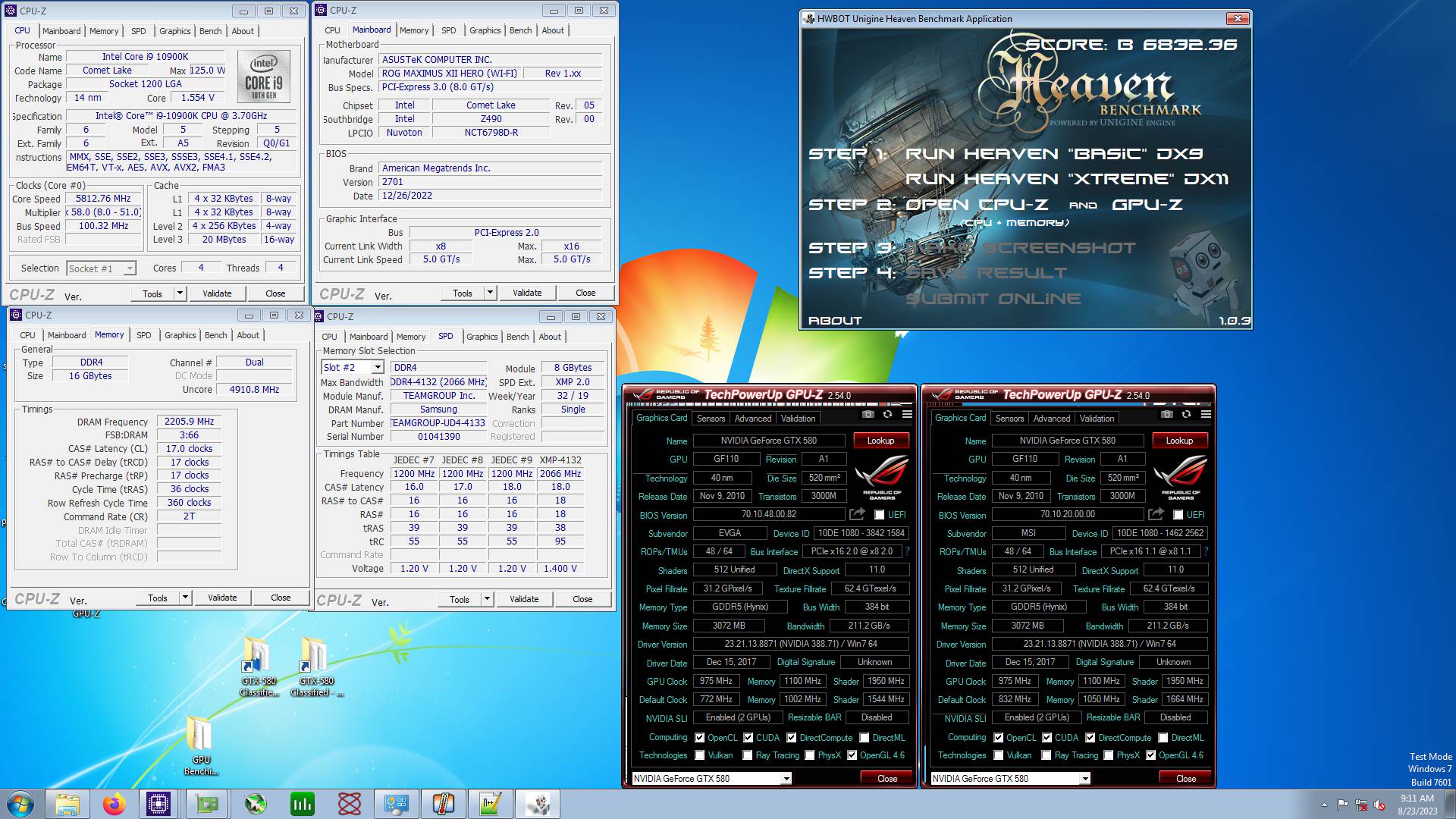Image resolution: width=1456 pixels, height=819 pixels.
Task: Toggle the DirectCompute checkbox in the MSI GPU-Z window
Action: click(1090, 737)
